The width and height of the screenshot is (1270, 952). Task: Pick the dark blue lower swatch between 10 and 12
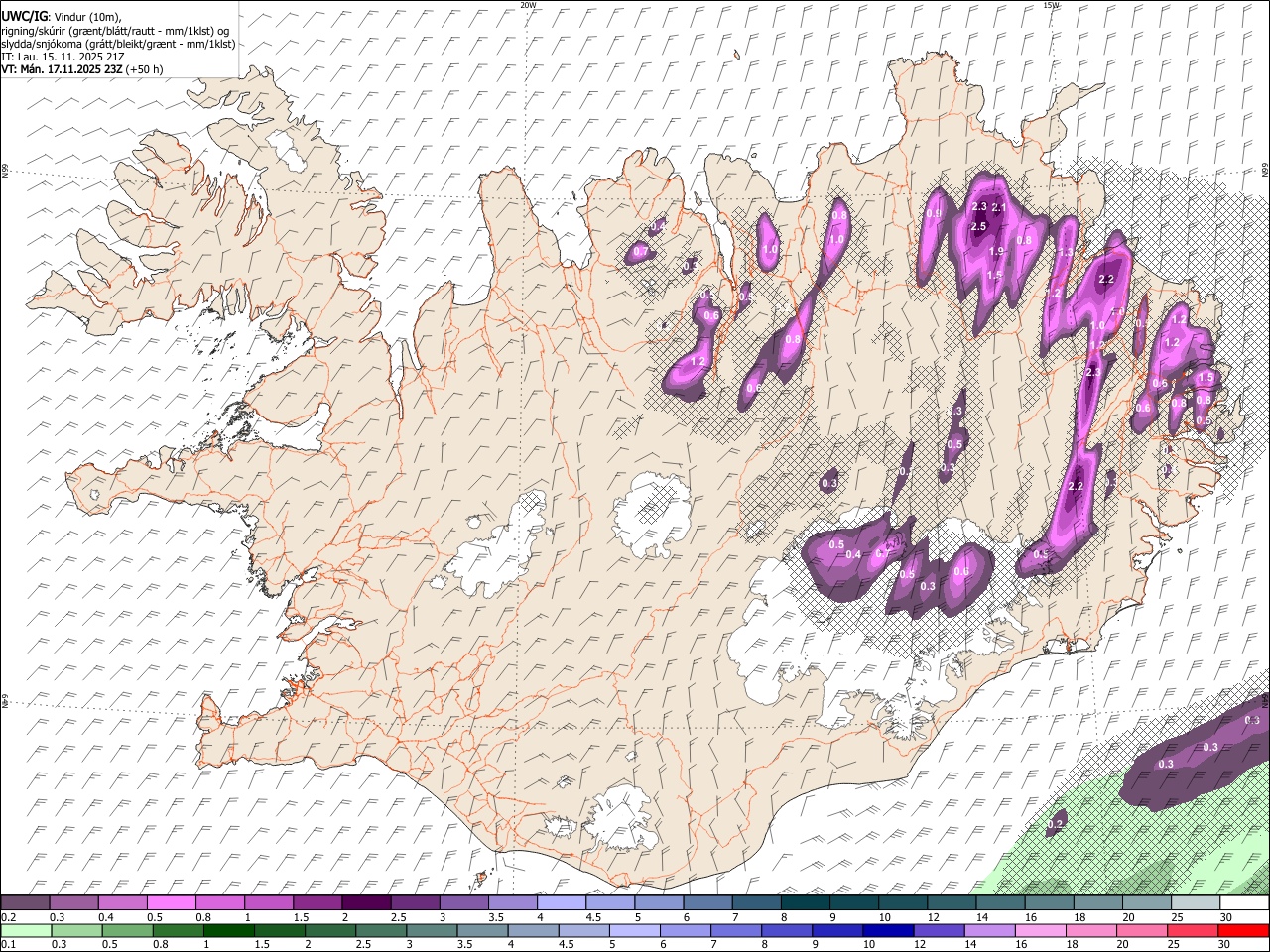888,931
